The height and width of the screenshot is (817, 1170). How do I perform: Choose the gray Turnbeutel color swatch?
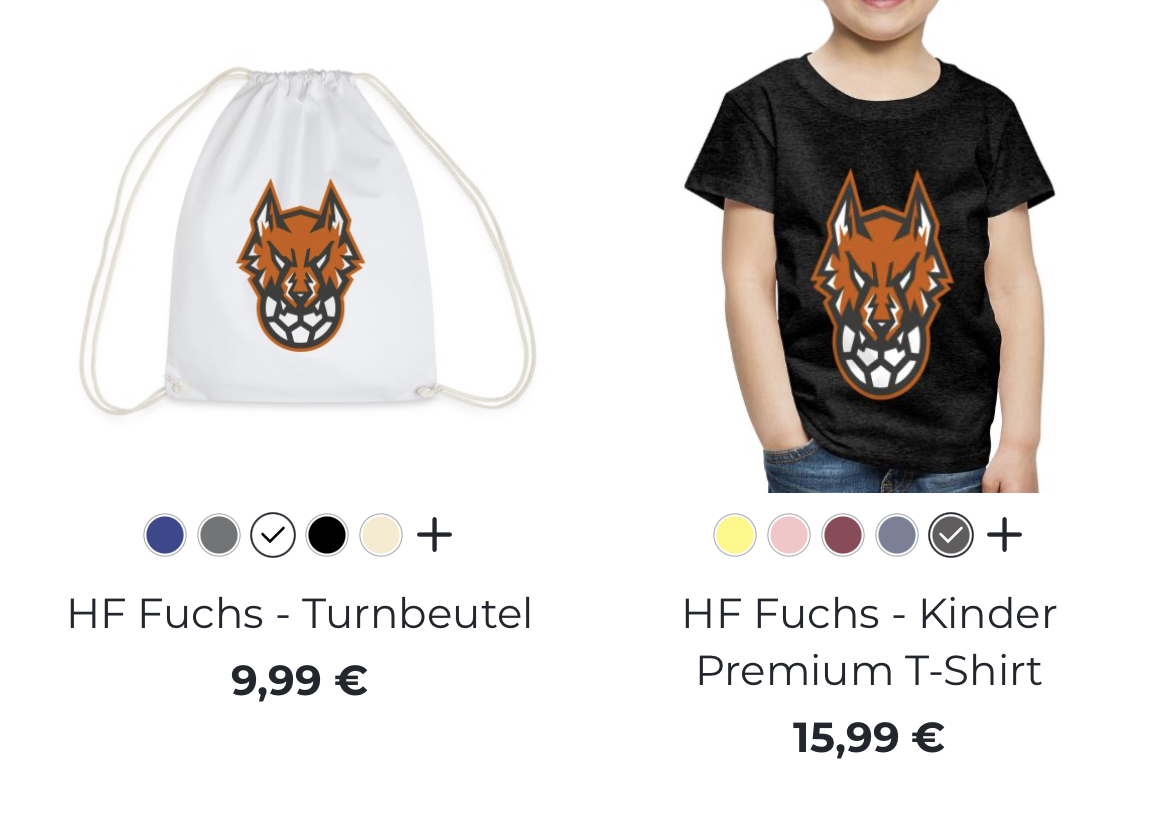(x=219, y=535)
